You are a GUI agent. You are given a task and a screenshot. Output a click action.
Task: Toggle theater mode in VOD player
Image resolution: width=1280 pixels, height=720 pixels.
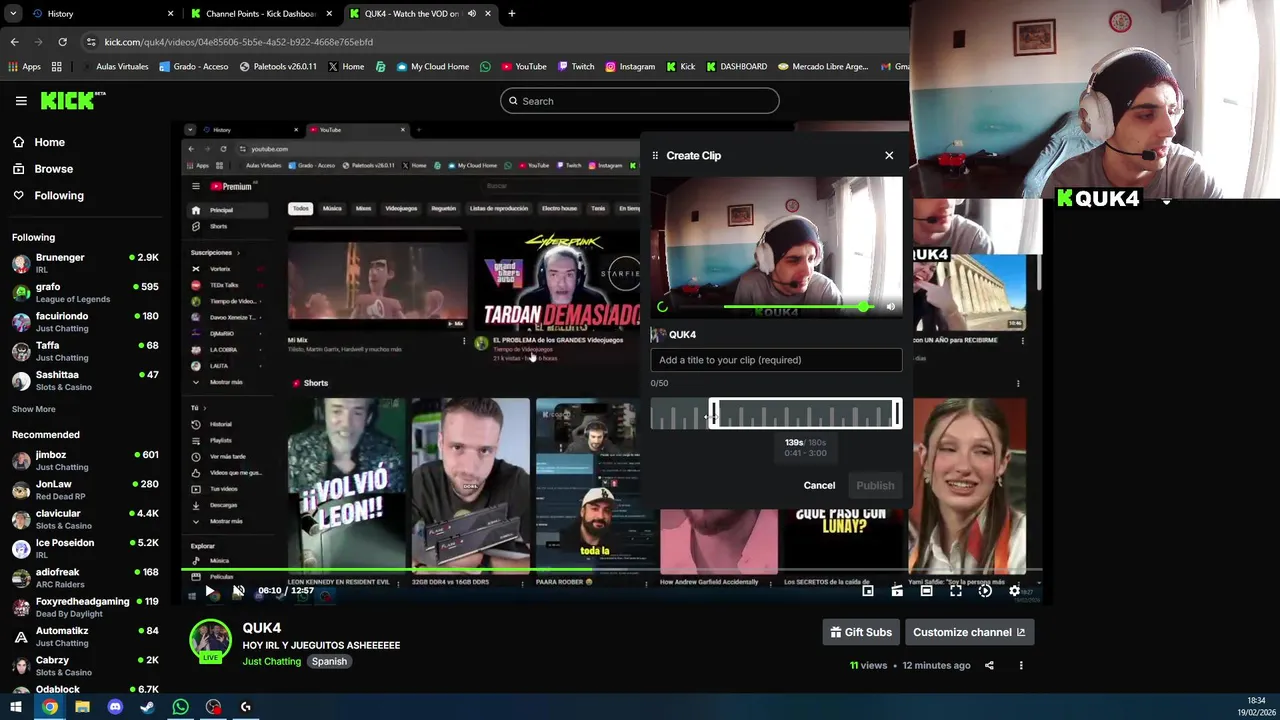[926, 591]
